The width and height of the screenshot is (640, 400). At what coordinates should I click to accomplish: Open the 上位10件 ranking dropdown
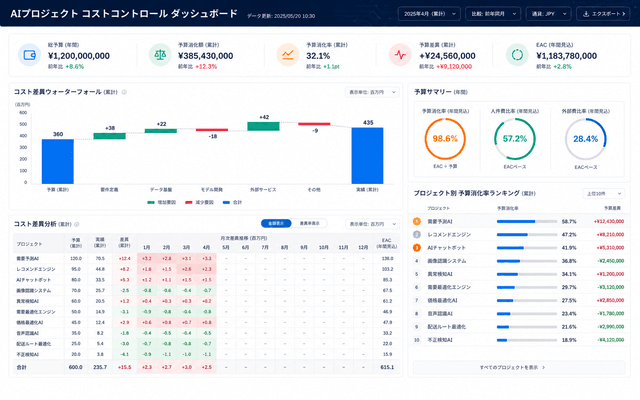[604, 193]
